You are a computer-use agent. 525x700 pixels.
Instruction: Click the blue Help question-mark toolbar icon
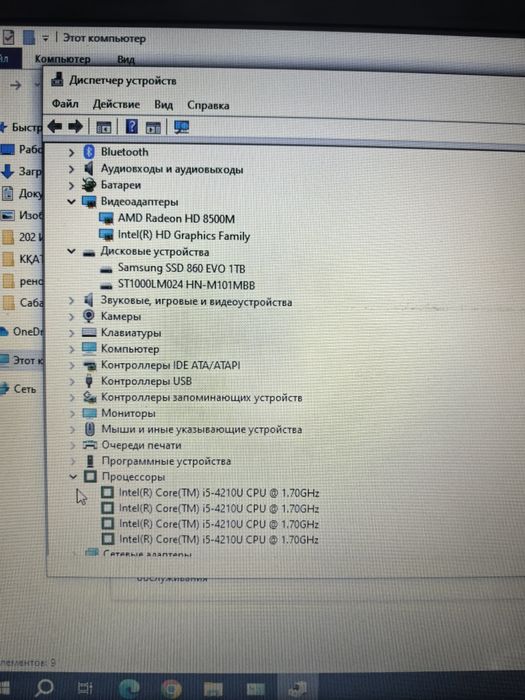(132, 127)
